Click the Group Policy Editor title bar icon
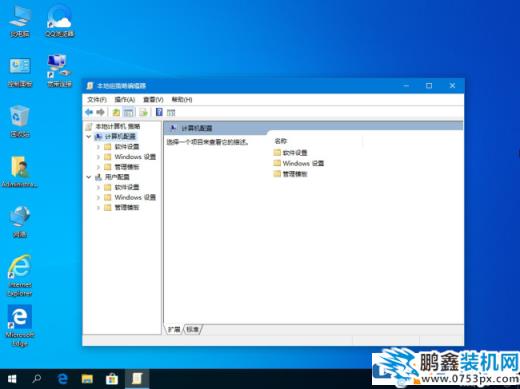 pos(90,86)
